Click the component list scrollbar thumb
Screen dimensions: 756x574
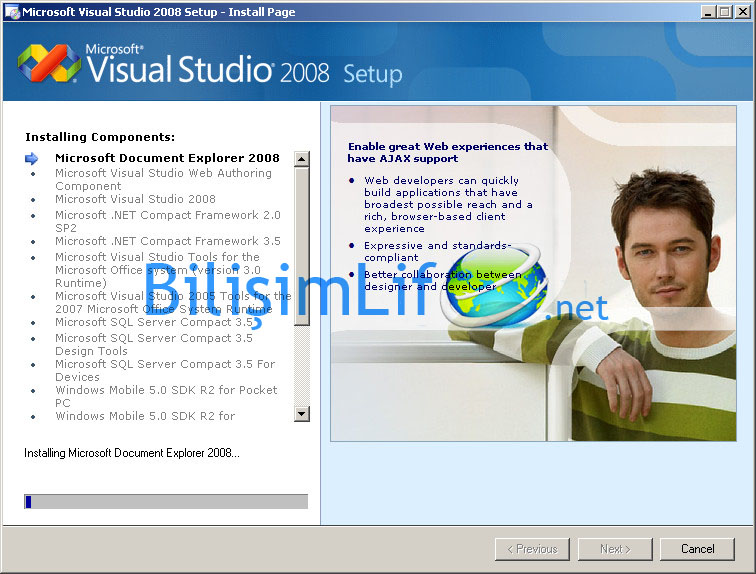302,246
